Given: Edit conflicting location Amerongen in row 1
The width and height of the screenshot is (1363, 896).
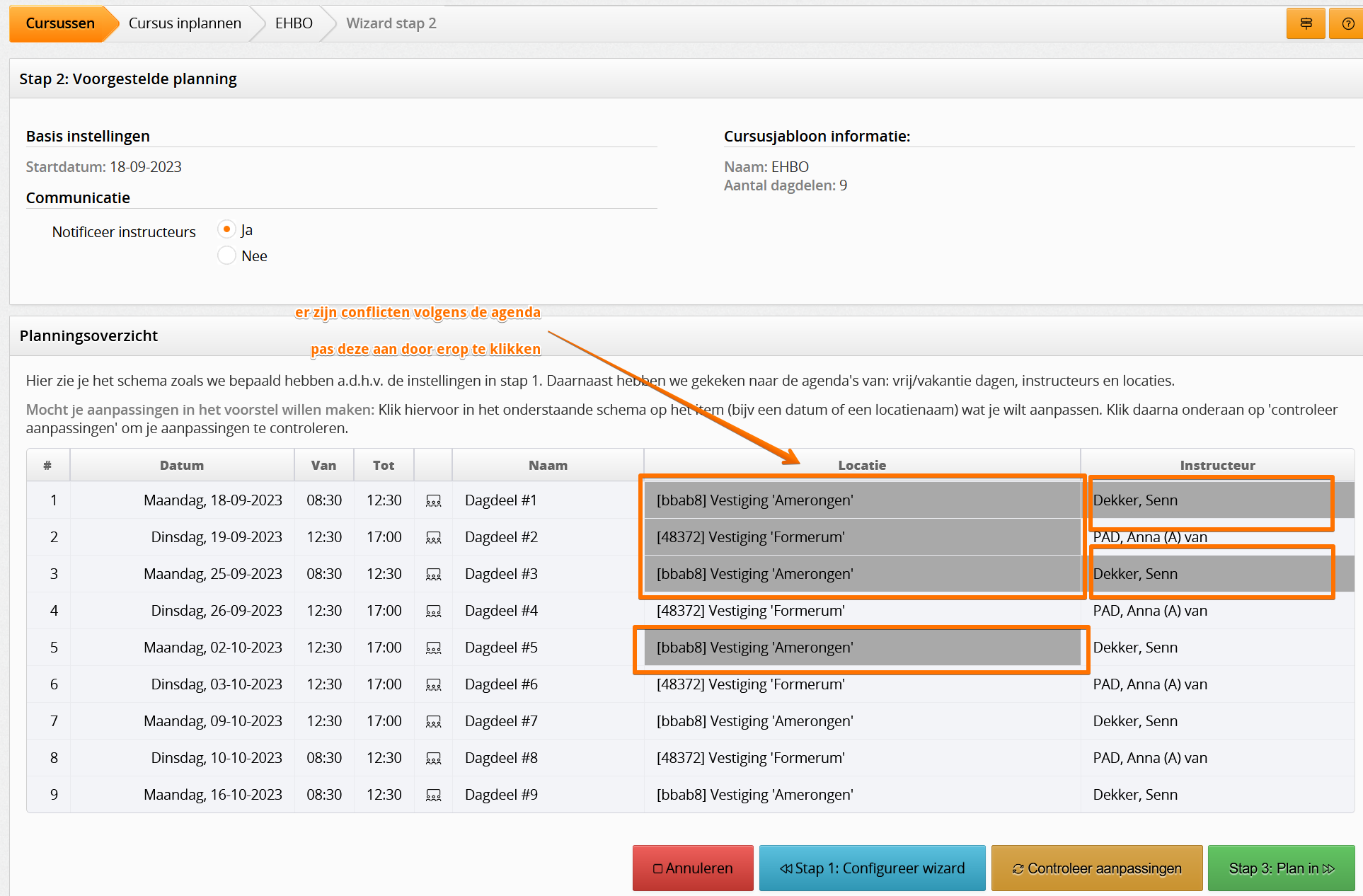Looking at the screenshot, I should [x=754, y=500].
